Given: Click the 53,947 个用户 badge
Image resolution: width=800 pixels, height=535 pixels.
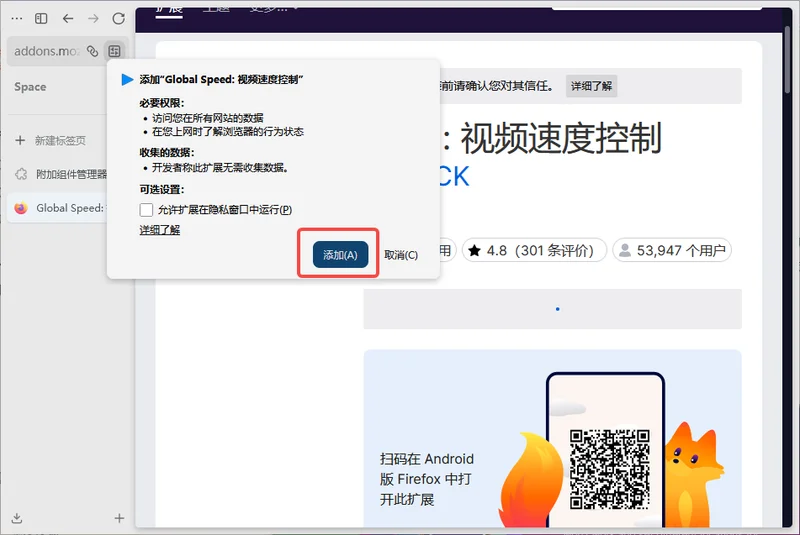Looking at the screenshot, I should tap(672, 250).
